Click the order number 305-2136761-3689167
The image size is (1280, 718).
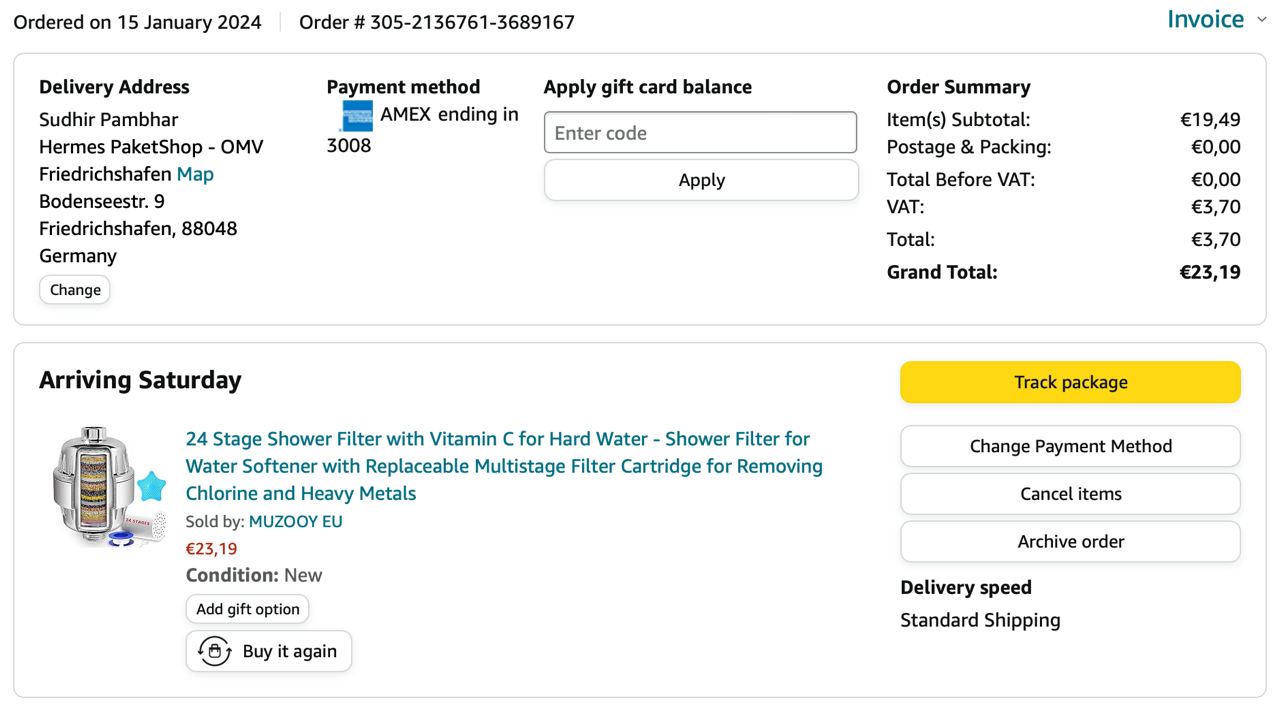coord(472,22)
